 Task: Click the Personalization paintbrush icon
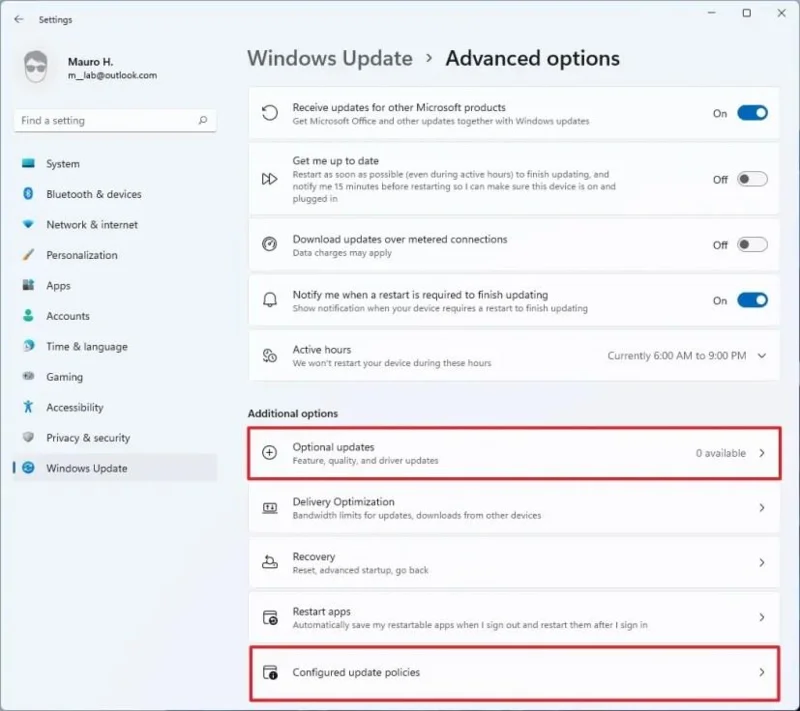[x=29, y=255]
